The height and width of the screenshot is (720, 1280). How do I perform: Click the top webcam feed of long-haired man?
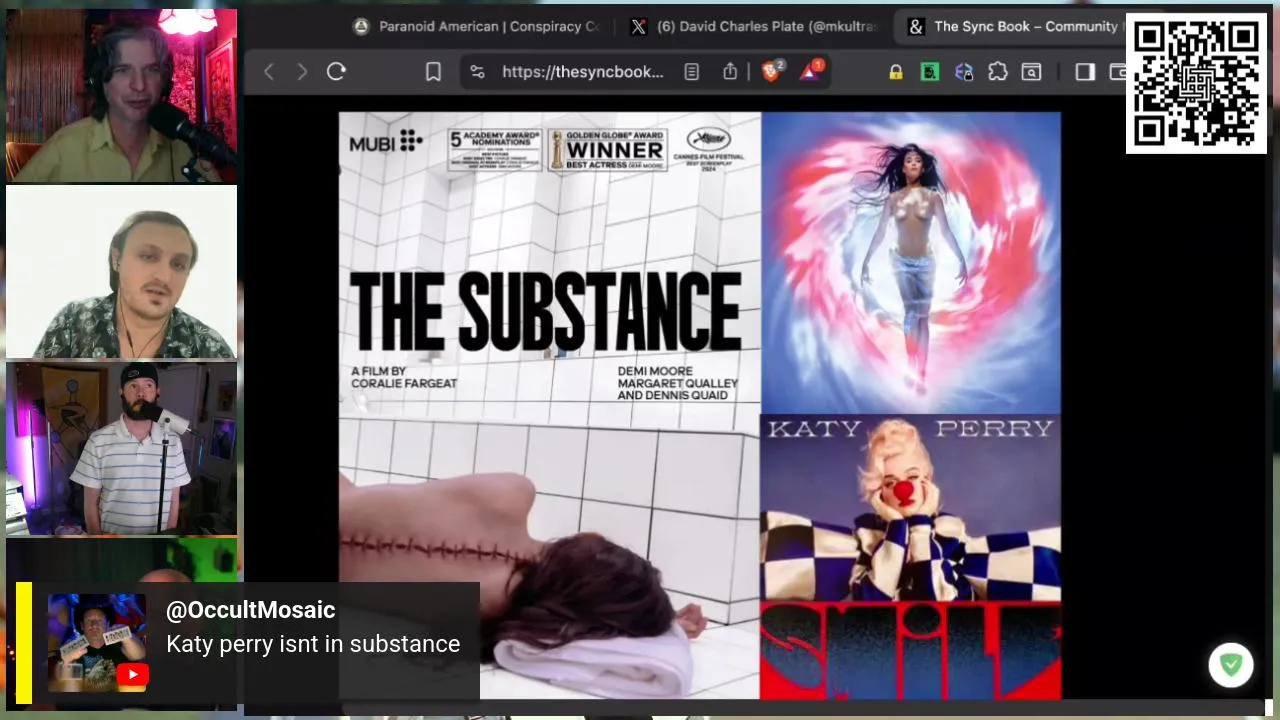(122, 96)
